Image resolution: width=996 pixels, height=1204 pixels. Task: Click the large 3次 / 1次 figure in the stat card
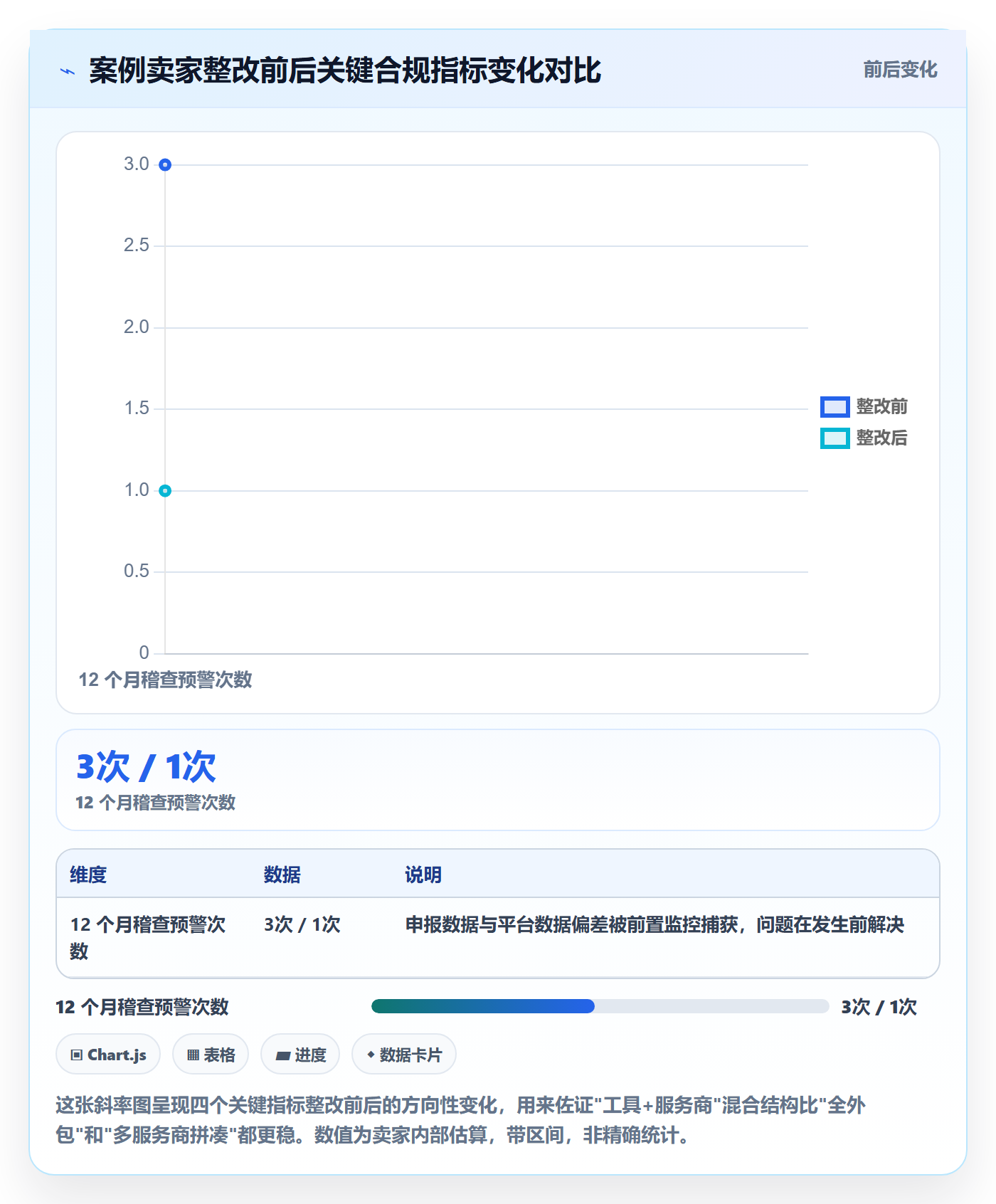pyautogui.click(x=146, y=766)
